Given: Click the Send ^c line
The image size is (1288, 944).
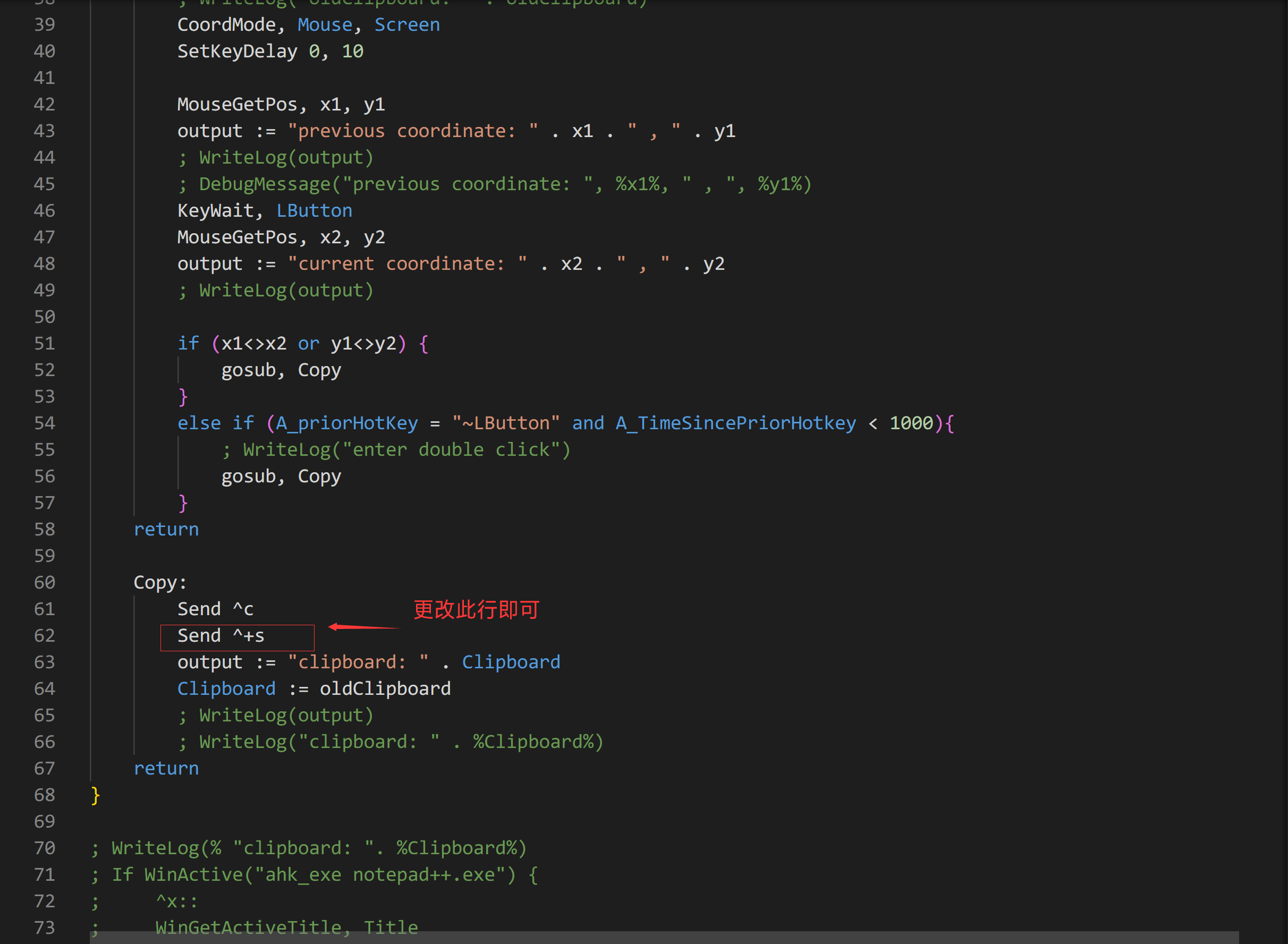Looking at the screenshot, I should [215, 609].
